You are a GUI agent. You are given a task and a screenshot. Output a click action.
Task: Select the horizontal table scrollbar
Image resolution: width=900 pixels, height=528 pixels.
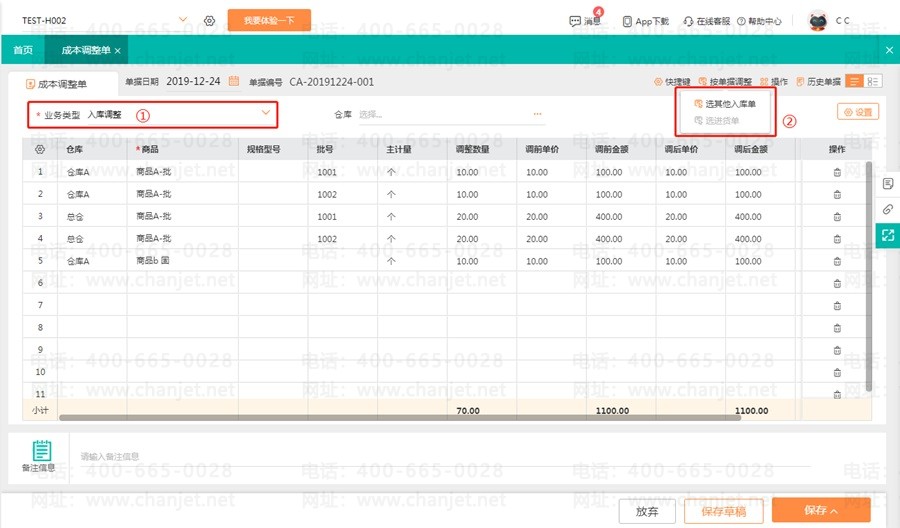(x=399, y=418)
